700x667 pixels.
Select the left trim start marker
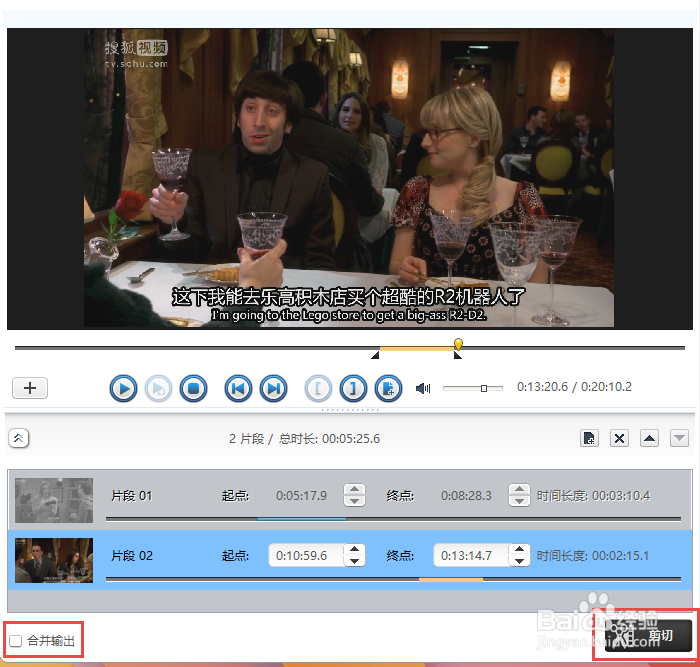(x=375, y=355)
